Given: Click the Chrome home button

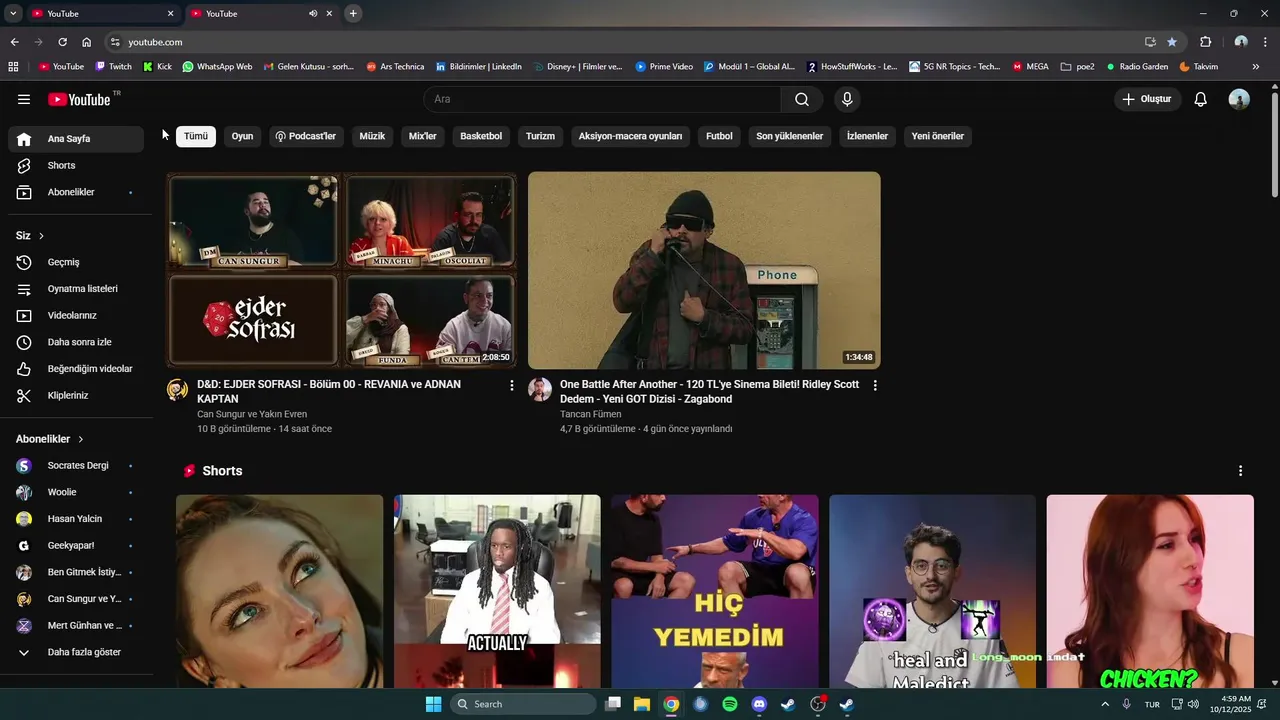Looking at the screenshot, I should pyautogui.click(x=87, y=42).
